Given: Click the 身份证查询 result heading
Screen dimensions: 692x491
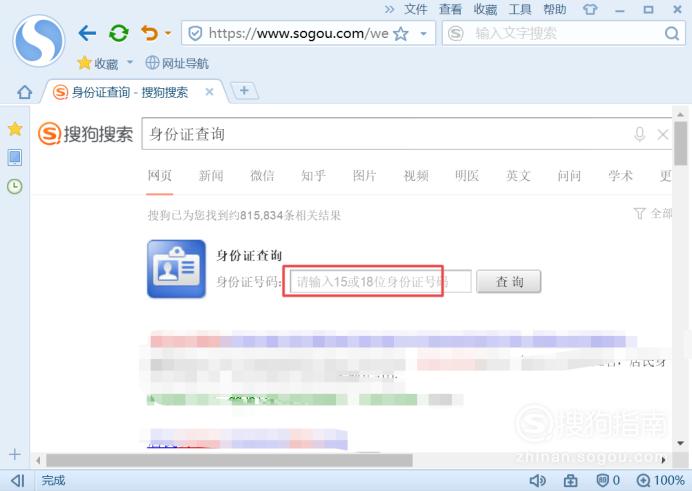Looking at the screenshot, I should click(249, 255).
